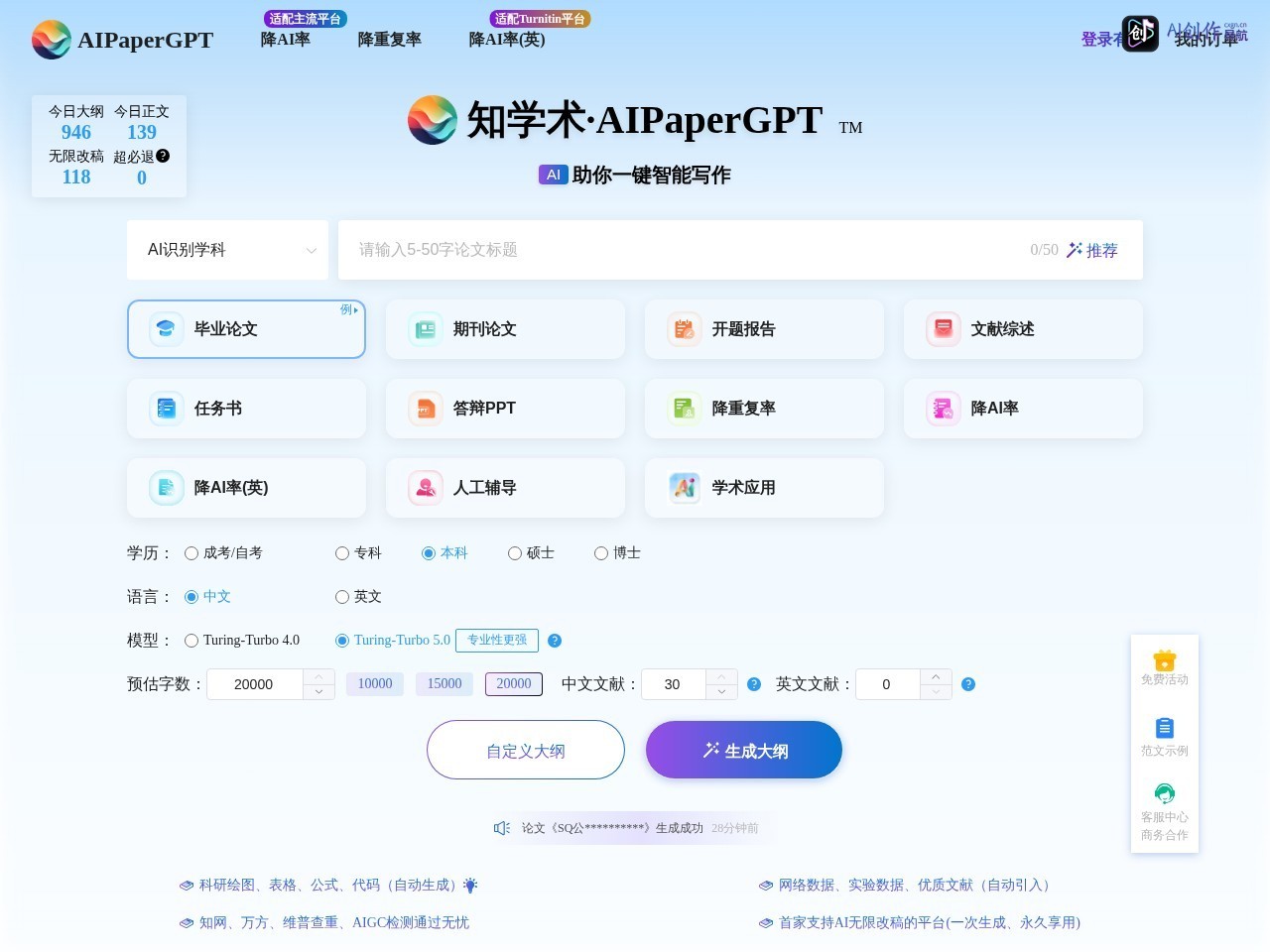This screenshot has width=1270, height=952.
Task: Select the 开题报告 card icon
Action: coord(684,328)
